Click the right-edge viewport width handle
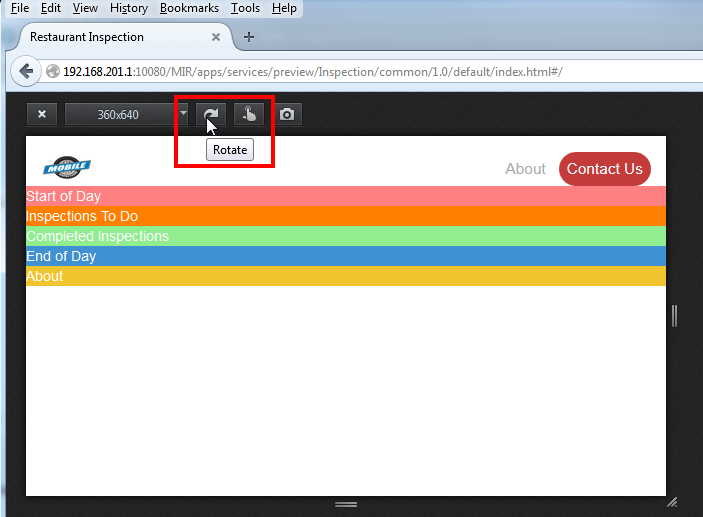The width and height of the screenshot is (703, 517). (675, 316)
